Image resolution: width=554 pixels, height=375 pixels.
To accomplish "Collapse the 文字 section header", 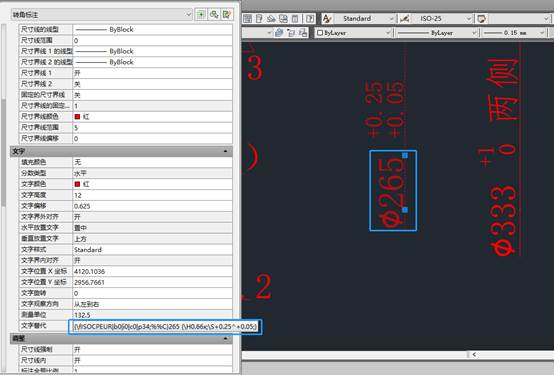I will tap(121, 151).
